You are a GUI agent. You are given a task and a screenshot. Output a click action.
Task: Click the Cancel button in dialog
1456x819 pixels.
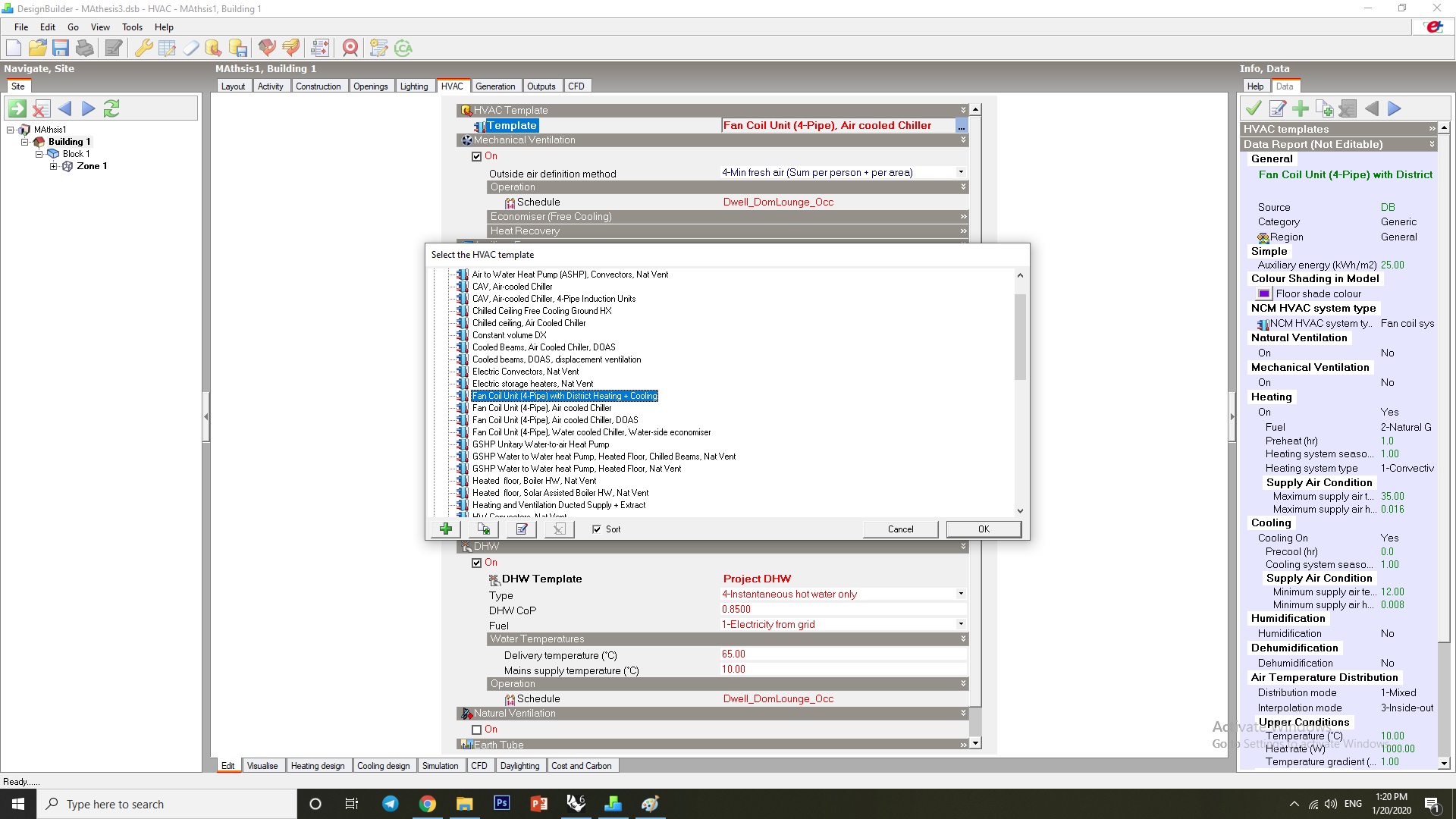[x=901, y=529]
